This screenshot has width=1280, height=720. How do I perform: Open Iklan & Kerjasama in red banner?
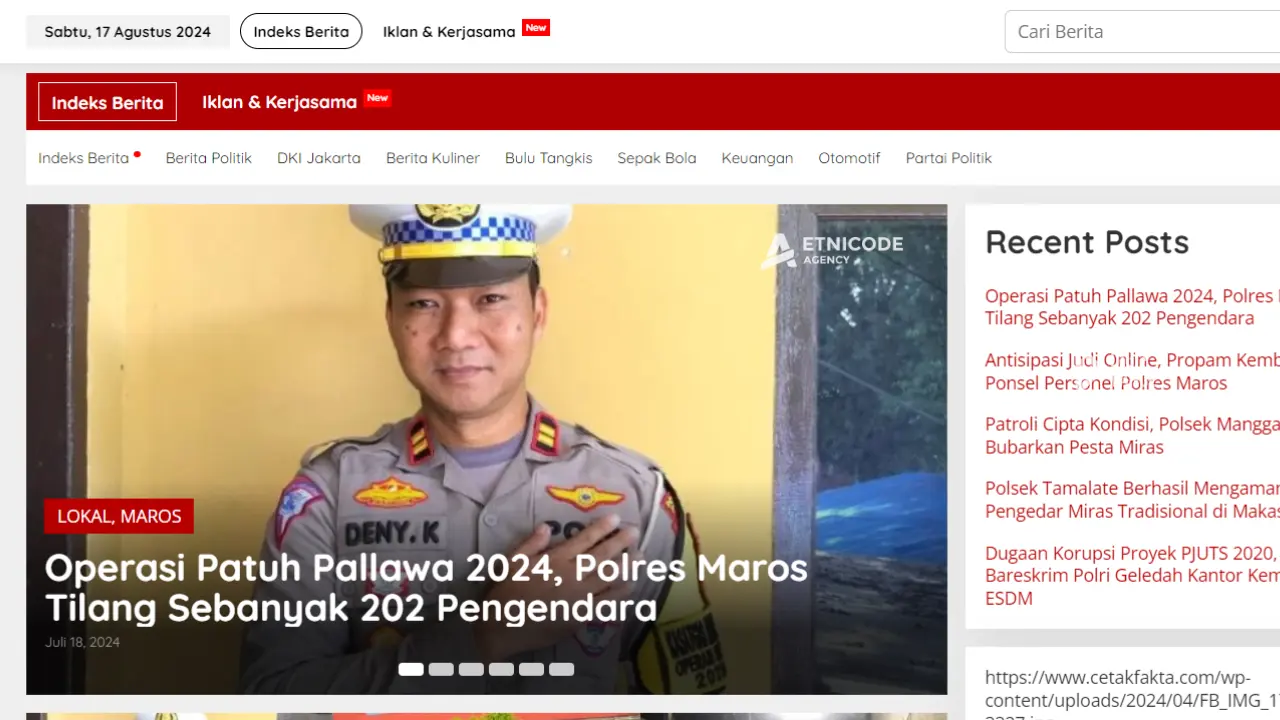279,102
